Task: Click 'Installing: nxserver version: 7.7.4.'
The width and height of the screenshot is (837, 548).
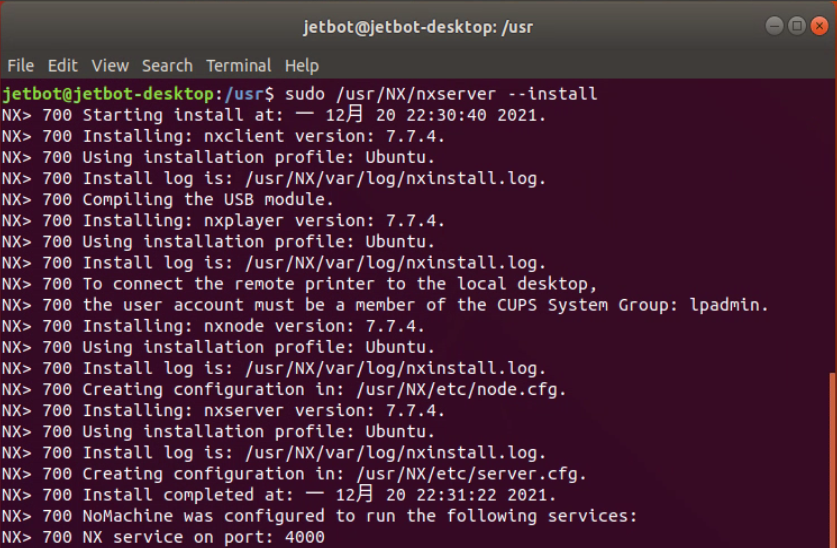Action: (263, 410)
